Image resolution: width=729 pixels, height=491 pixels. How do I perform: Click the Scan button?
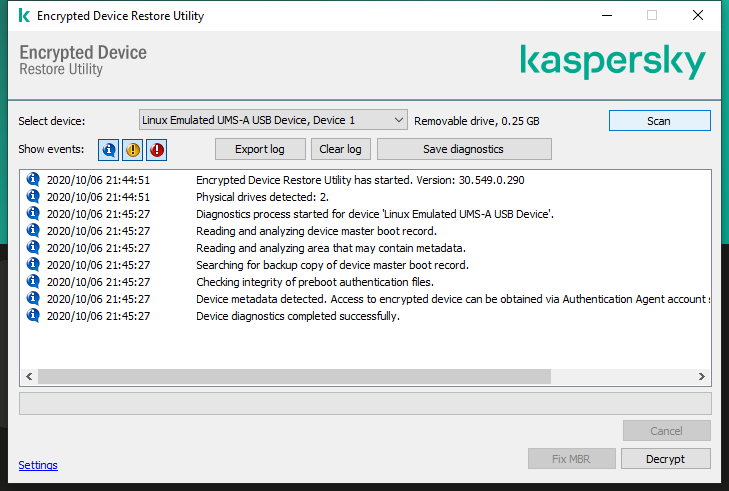click(659, 120)
